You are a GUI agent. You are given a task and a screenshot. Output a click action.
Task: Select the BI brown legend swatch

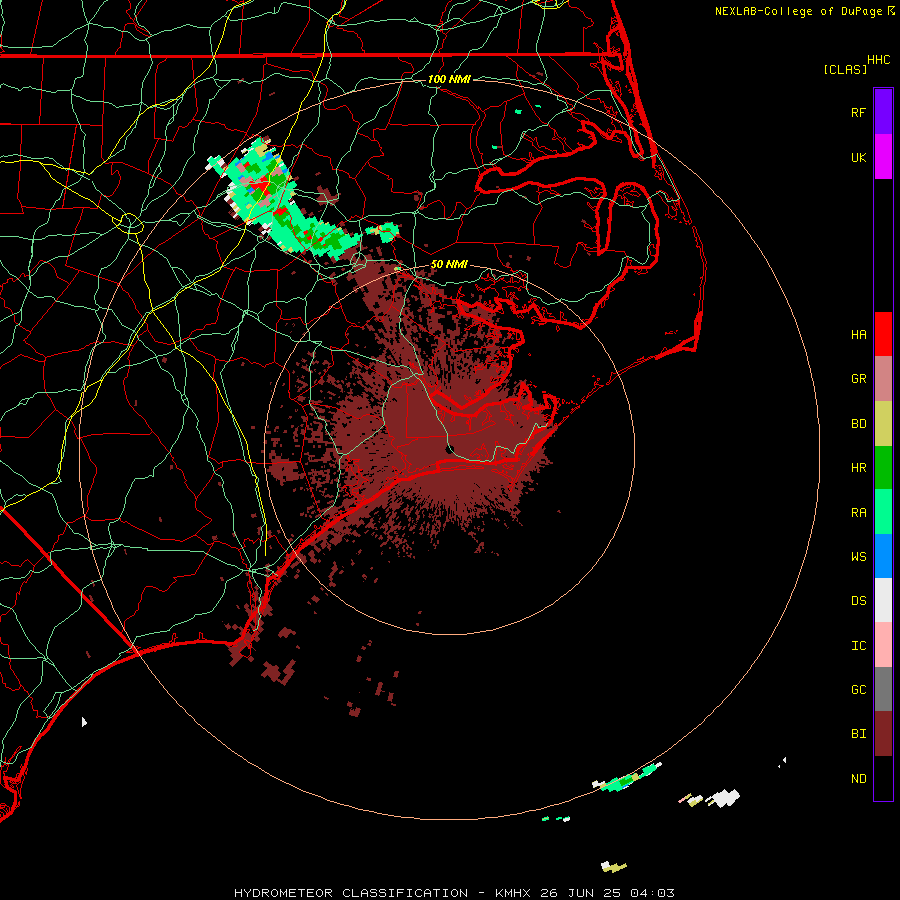(883, 734)
